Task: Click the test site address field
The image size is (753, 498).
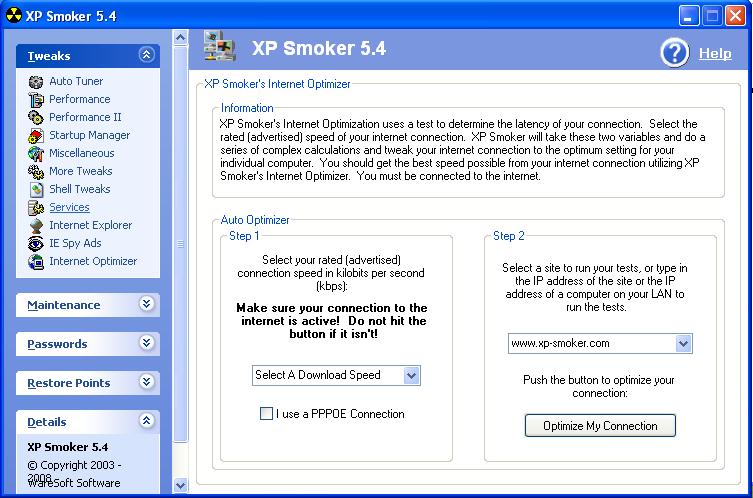Action: click(592, 343)
